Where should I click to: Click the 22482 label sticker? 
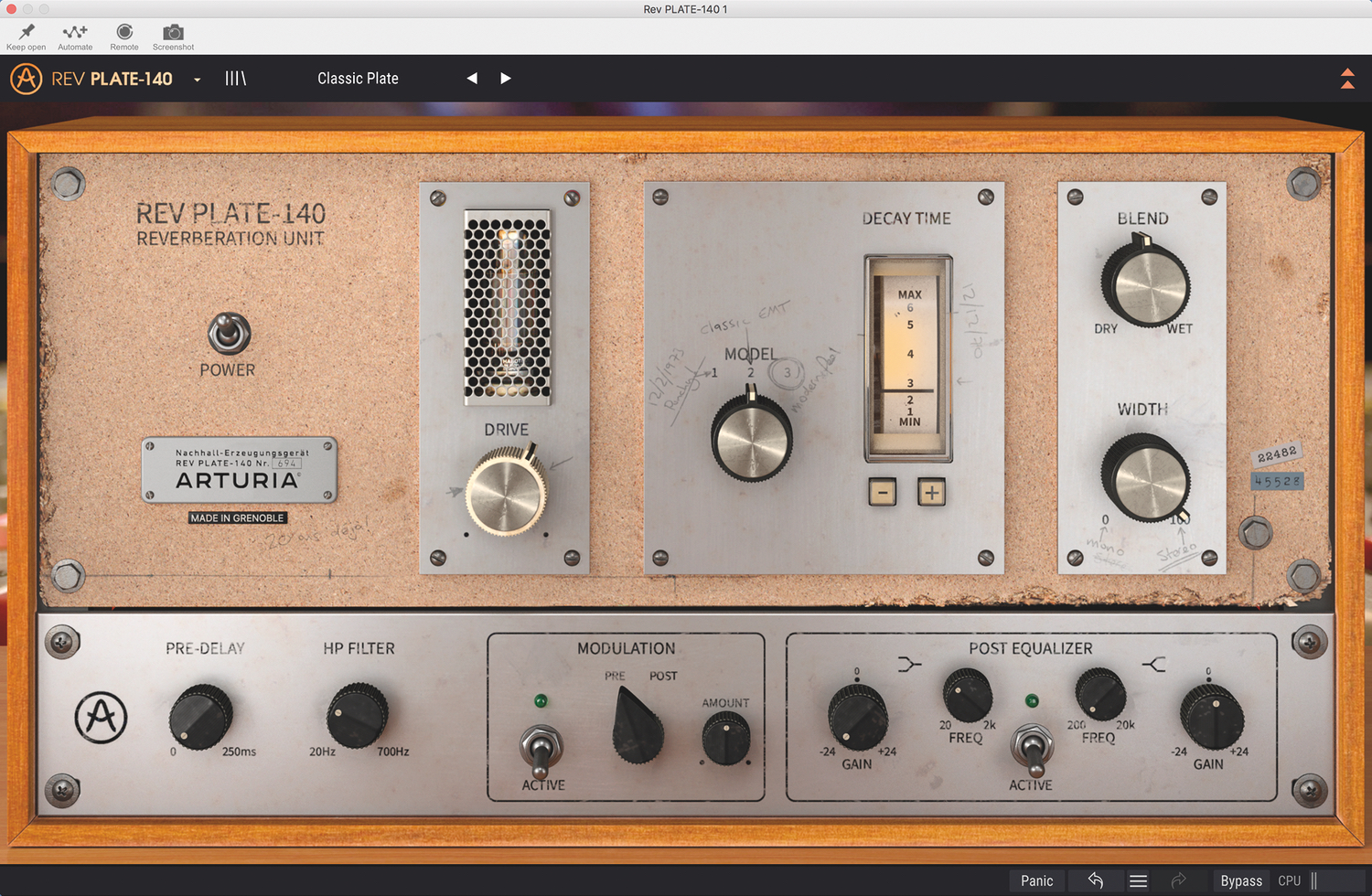(x=1277, y=454)
